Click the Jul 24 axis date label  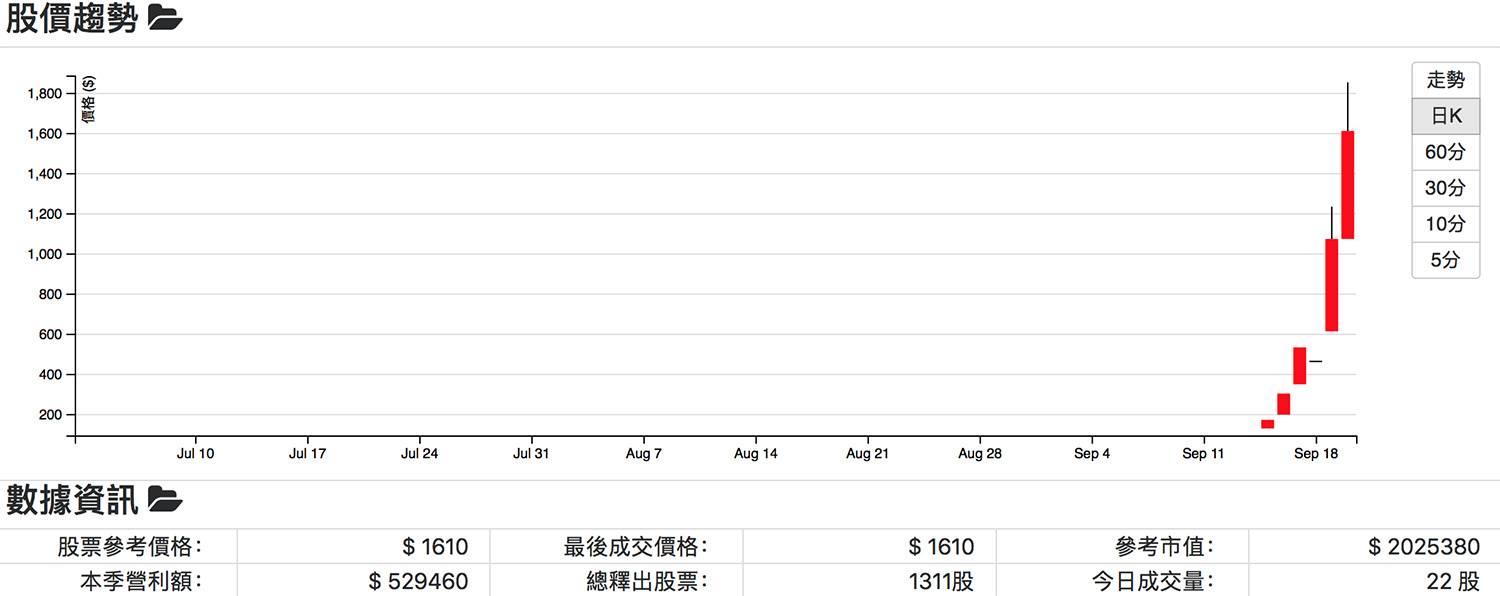click(x=419, y=454)
